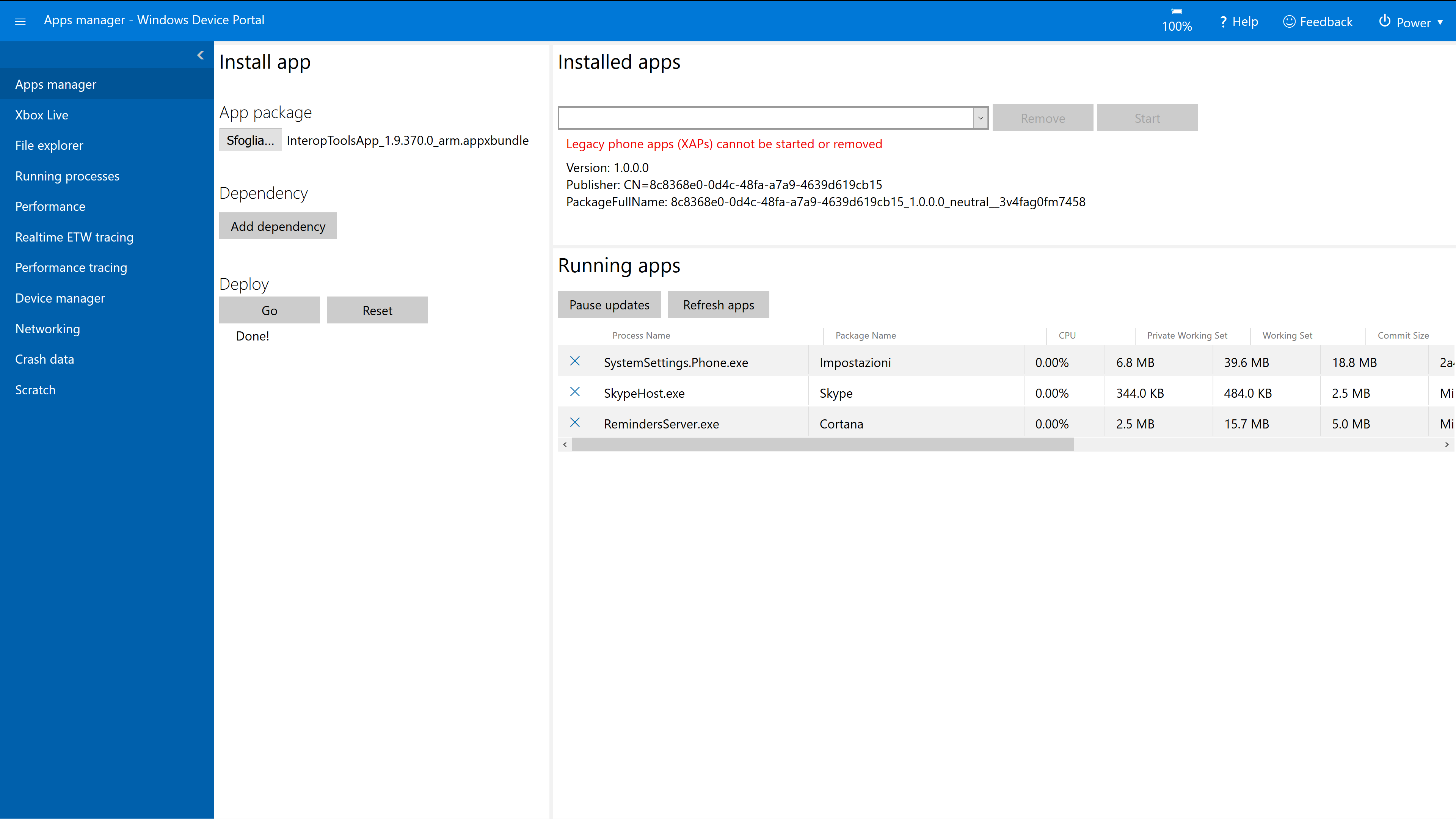Go to Networking page
The height and width of the screenshot is (819, 1456).
click(x=107, y=328)
